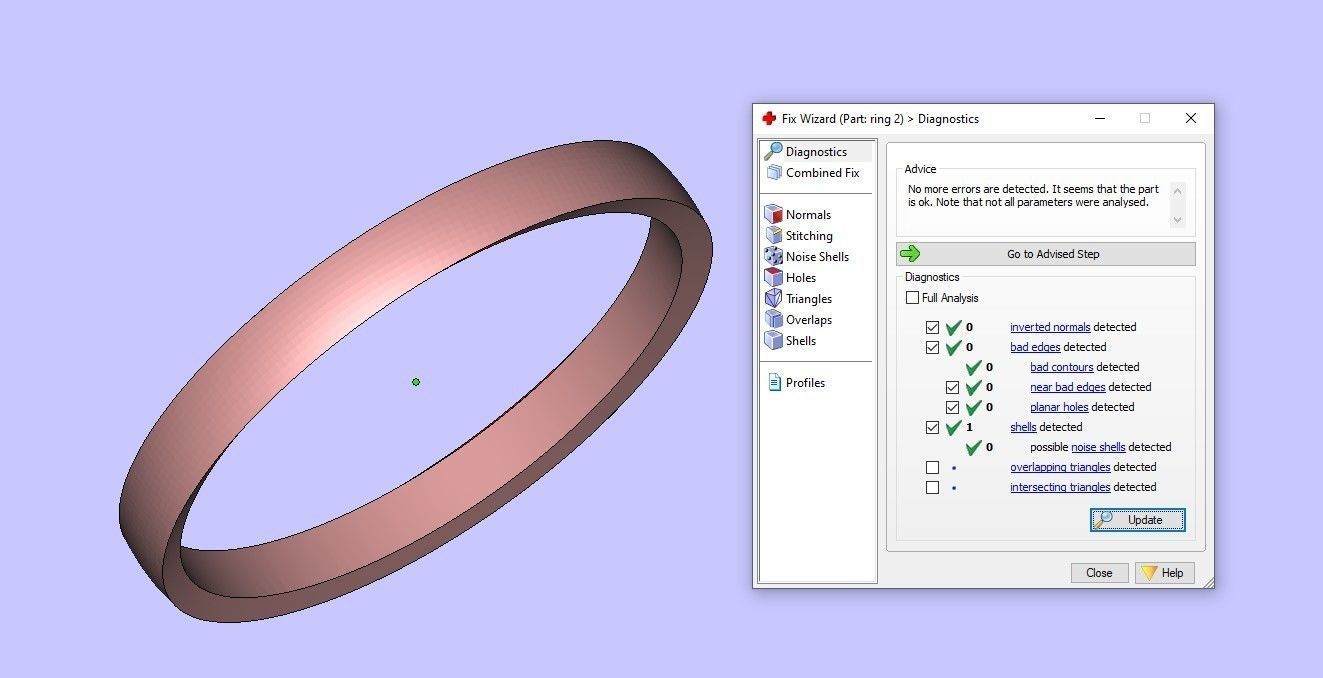Uncheck the near bad edges checkbox
The image size is (1323, 678).
[952, 387]
